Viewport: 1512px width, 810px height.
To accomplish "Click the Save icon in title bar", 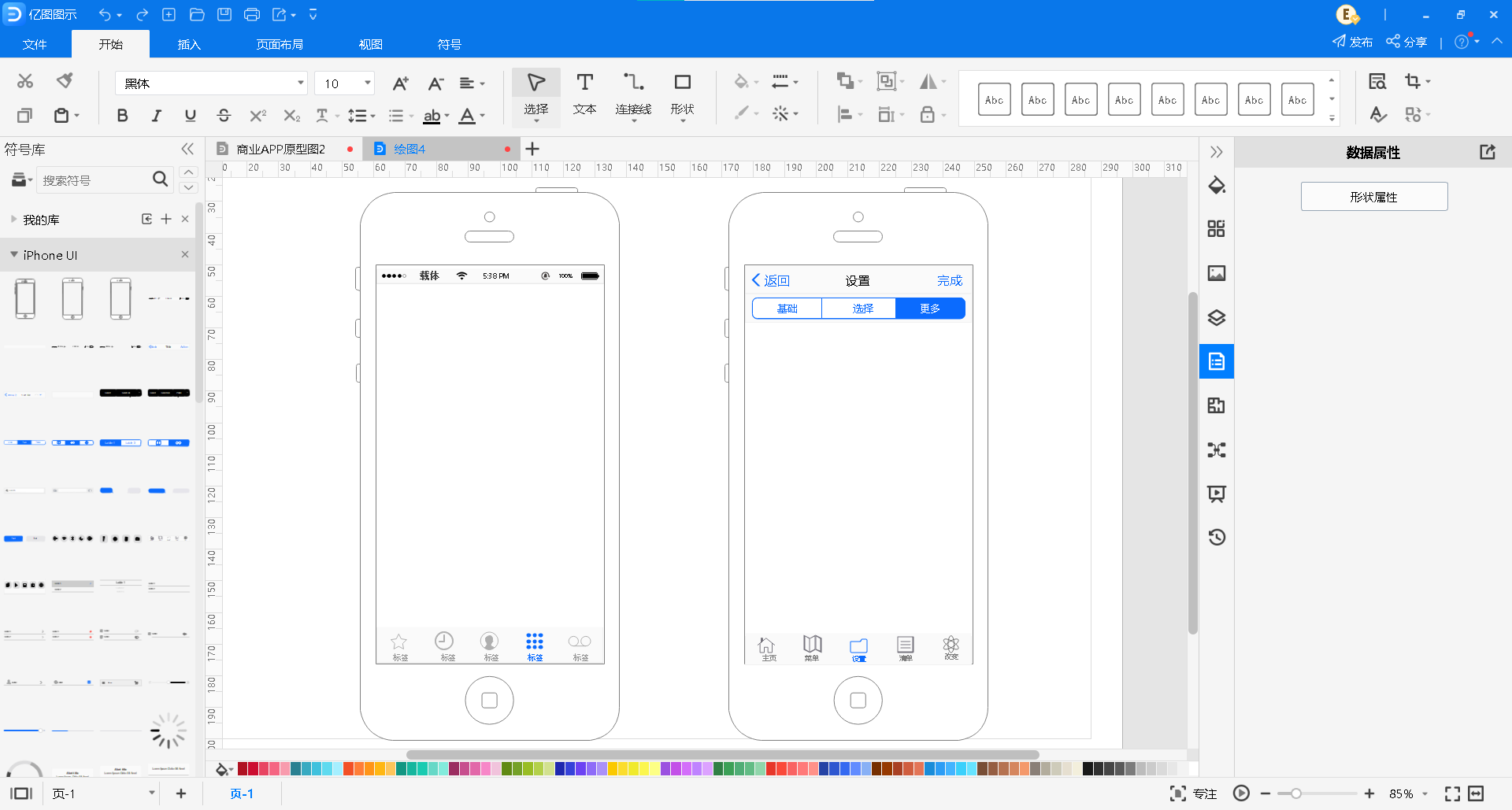I will pos(224,14).
